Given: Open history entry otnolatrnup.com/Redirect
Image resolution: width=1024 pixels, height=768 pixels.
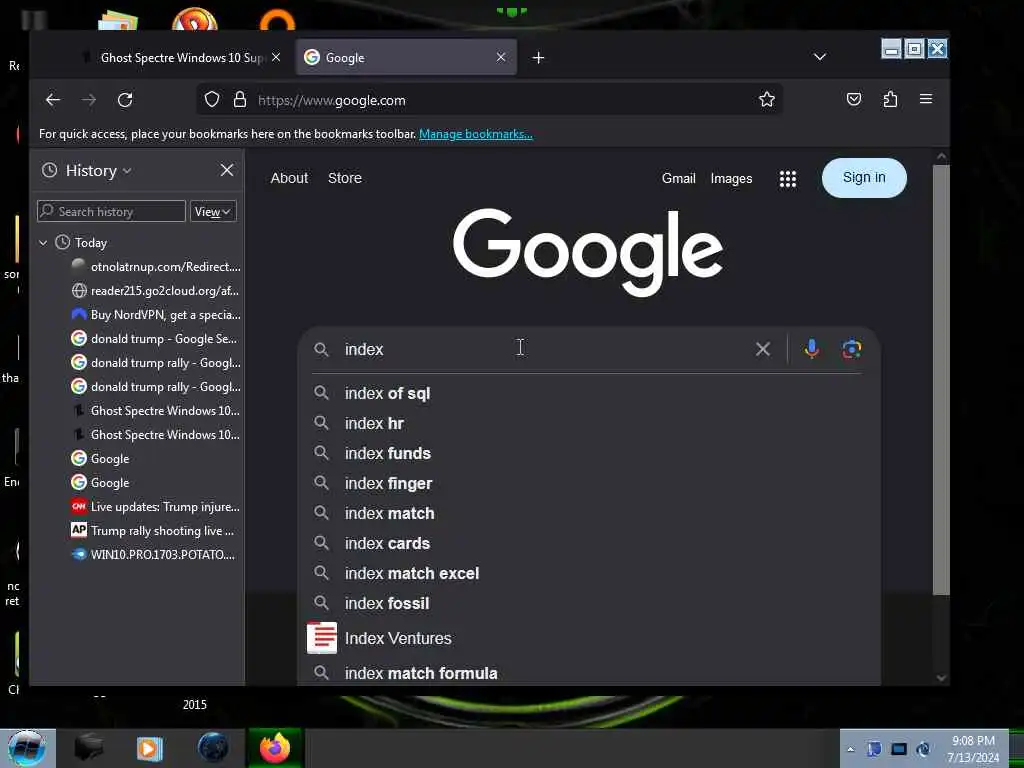Looking at the screenshot, I should pyautogui.click(x=155, y=266).
